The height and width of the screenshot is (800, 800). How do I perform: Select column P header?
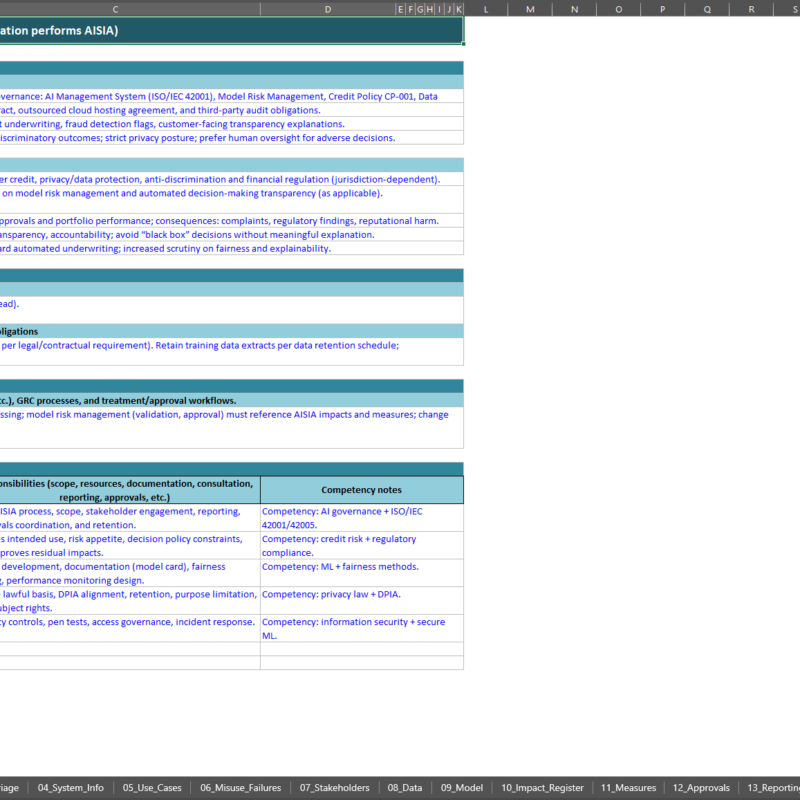coord(662,9)
